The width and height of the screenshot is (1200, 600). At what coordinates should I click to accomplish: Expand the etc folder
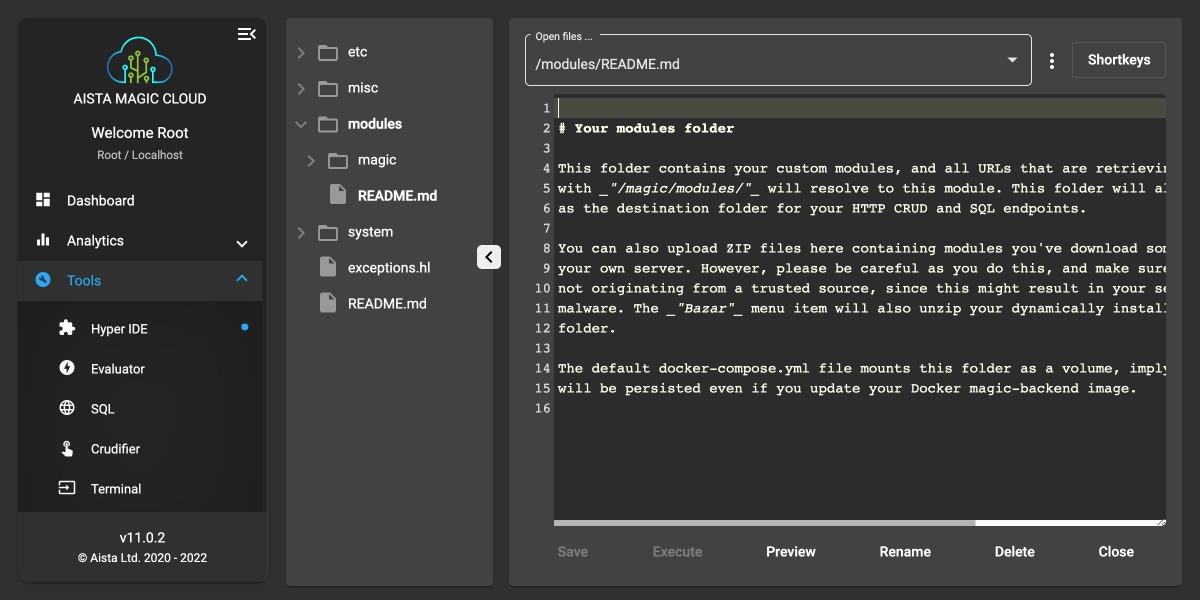click(301, 52)
